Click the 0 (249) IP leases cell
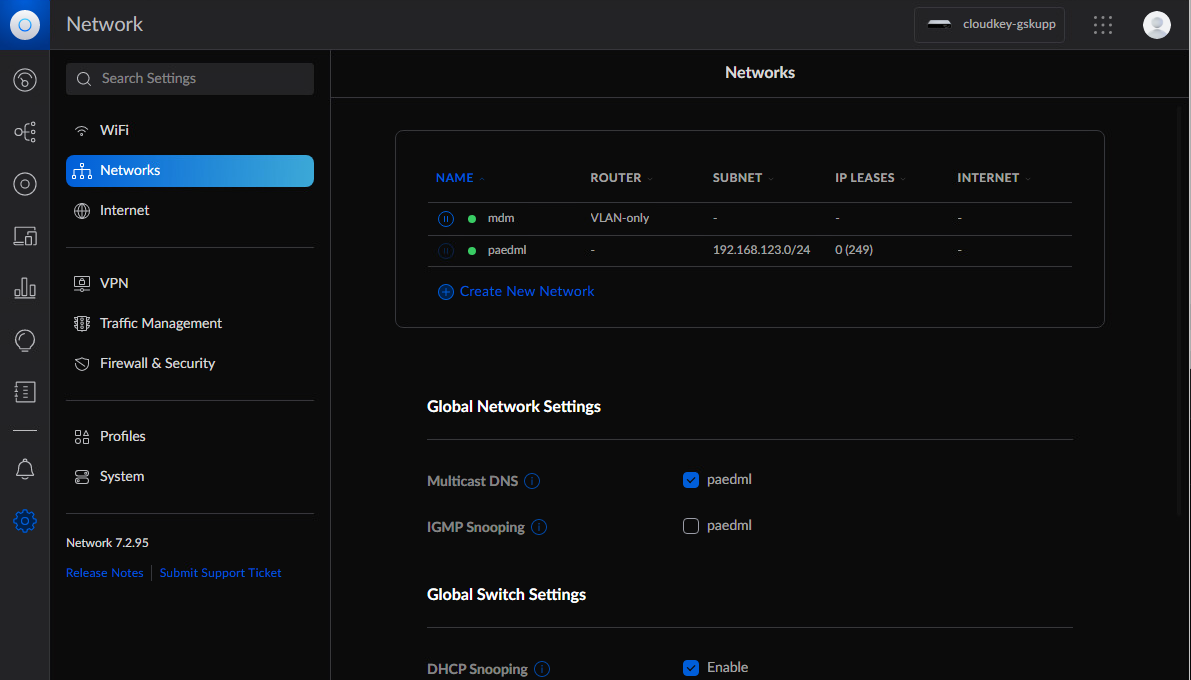 point(854,250)
